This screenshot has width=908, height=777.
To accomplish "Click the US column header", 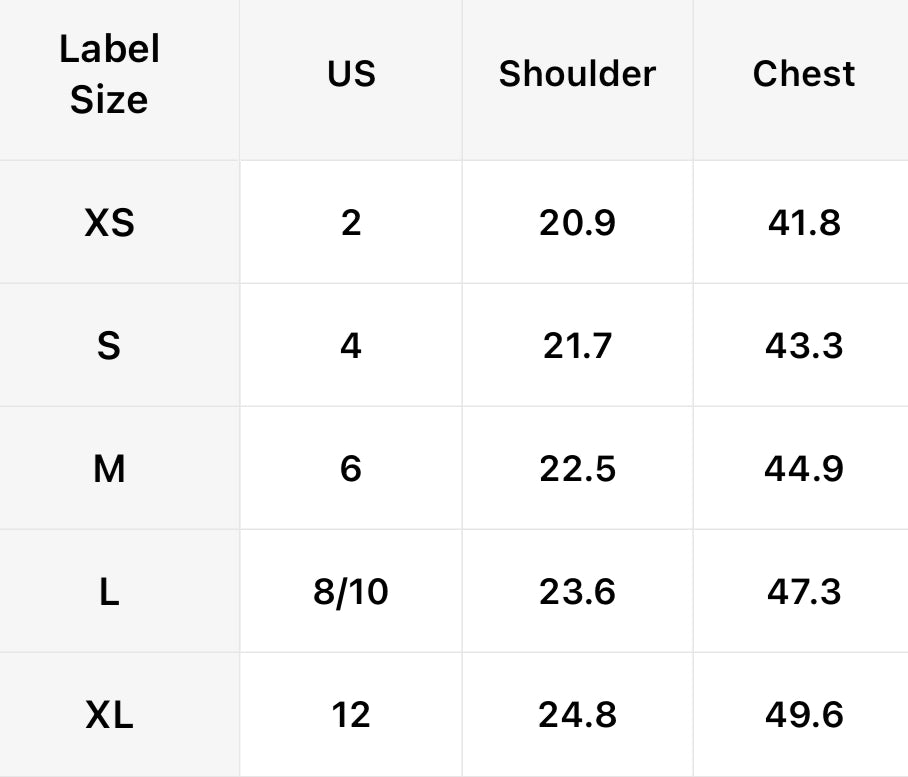I will 351,74.
